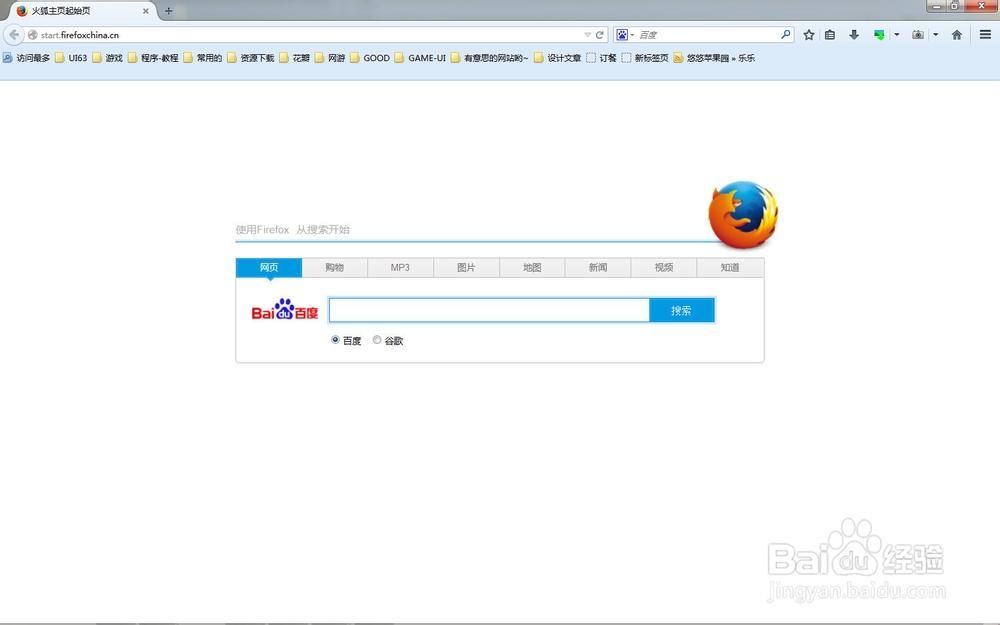Screen dimensions: 1000x625
Task: Open the 设计文章 bookmark folder
Action: 557,58
